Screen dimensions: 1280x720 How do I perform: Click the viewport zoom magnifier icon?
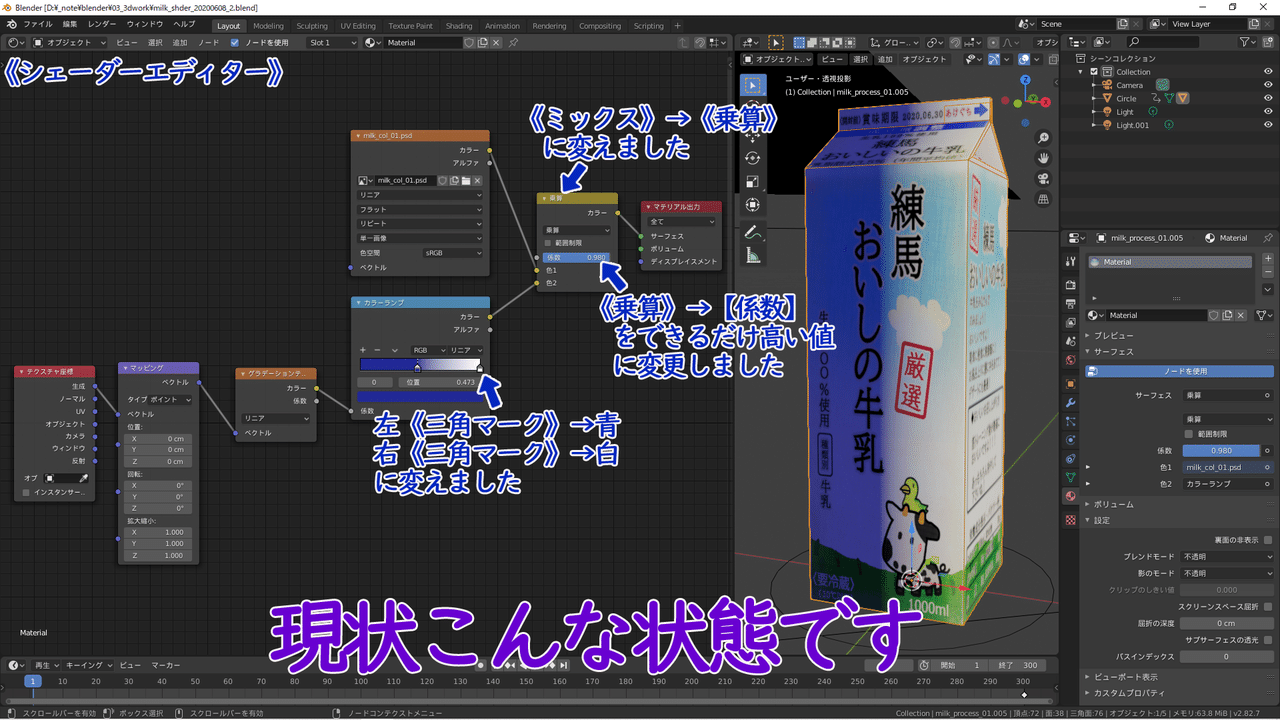click(1043, 138)
